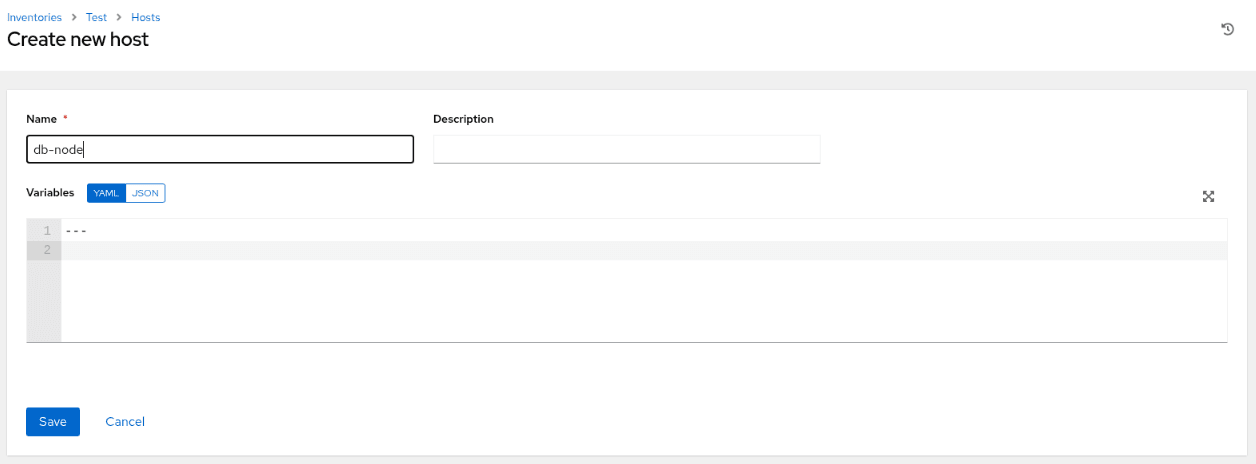Switch Variables format to YAML

106,193
